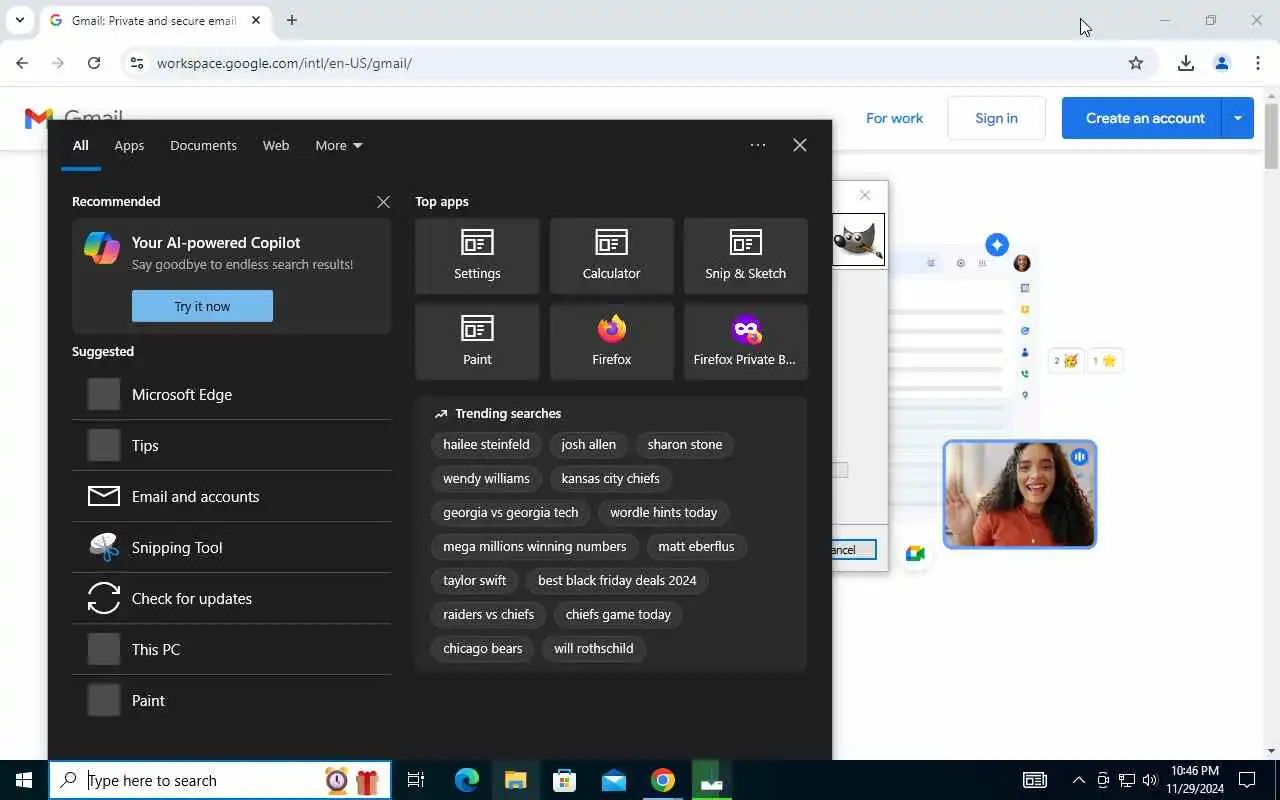This screenshot has width=1280, height=800.
Task: Open Mail app from taskbar
Action: coord(614,780)
